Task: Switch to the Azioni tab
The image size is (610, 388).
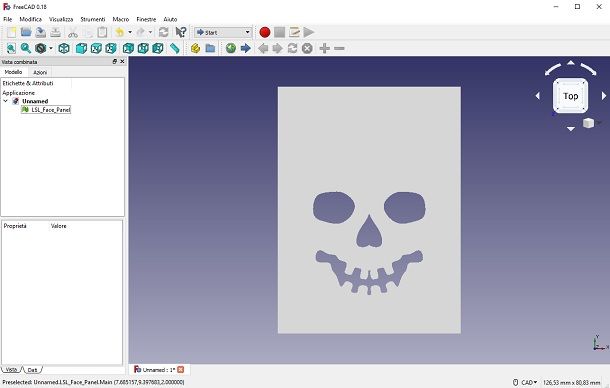Action: click(x=40, y=72)
